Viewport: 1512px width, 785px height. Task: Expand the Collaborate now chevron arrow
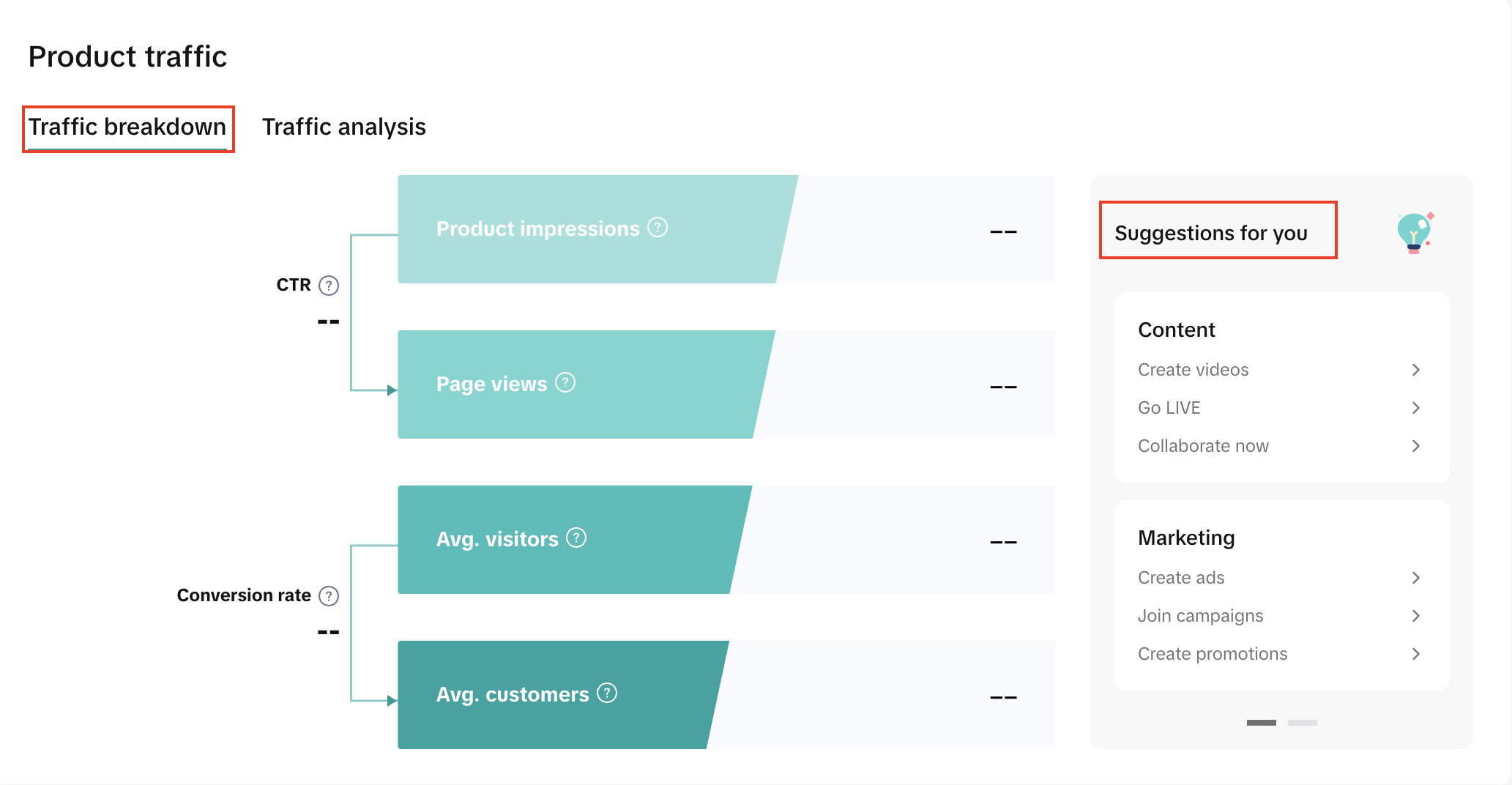pyautogui.click(x=1415, y=446)
